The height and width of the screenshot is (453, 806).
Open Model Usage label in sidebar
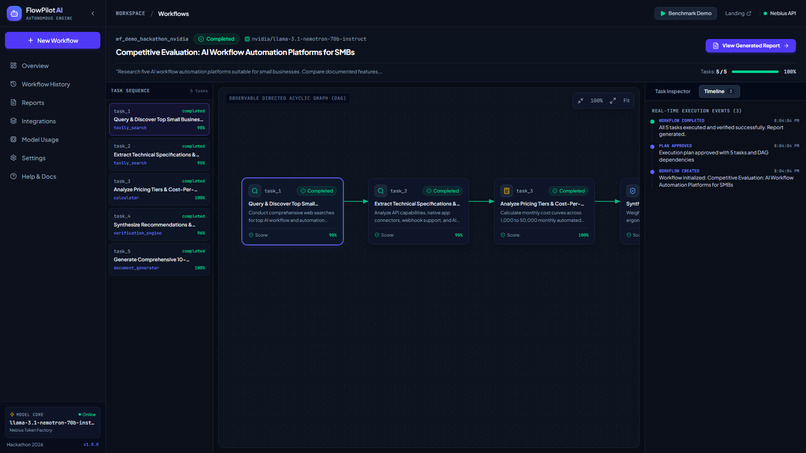40,140
